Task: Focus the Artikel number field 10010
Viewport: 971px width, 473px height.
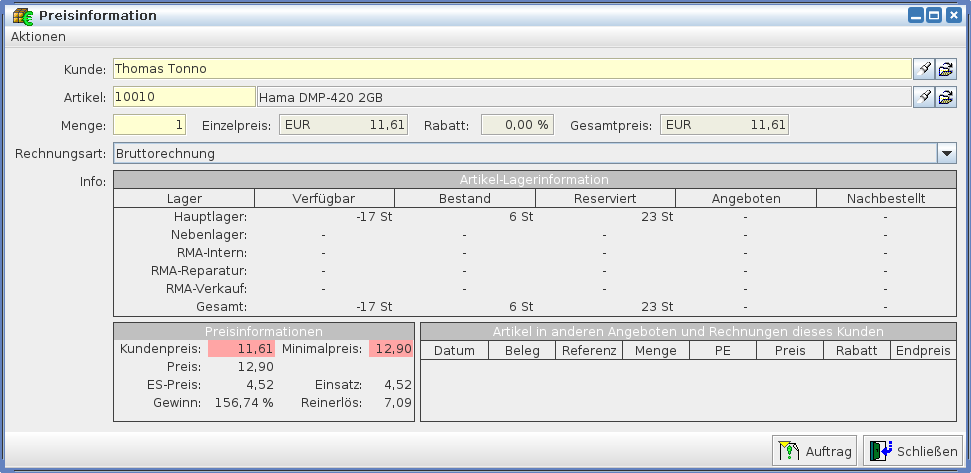Action: pos(184,97)
